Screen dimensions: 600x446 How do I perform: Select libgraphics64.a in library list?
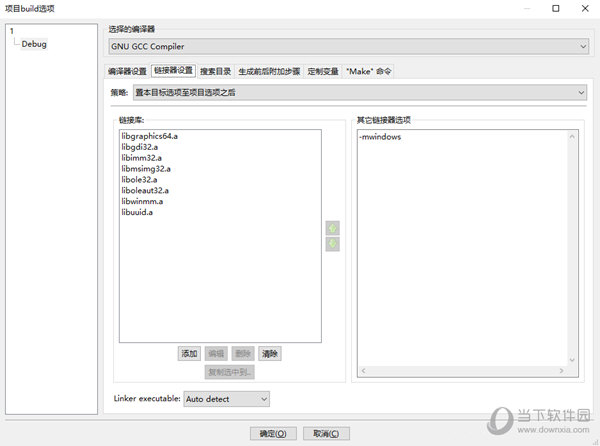[x=149, y=136]
